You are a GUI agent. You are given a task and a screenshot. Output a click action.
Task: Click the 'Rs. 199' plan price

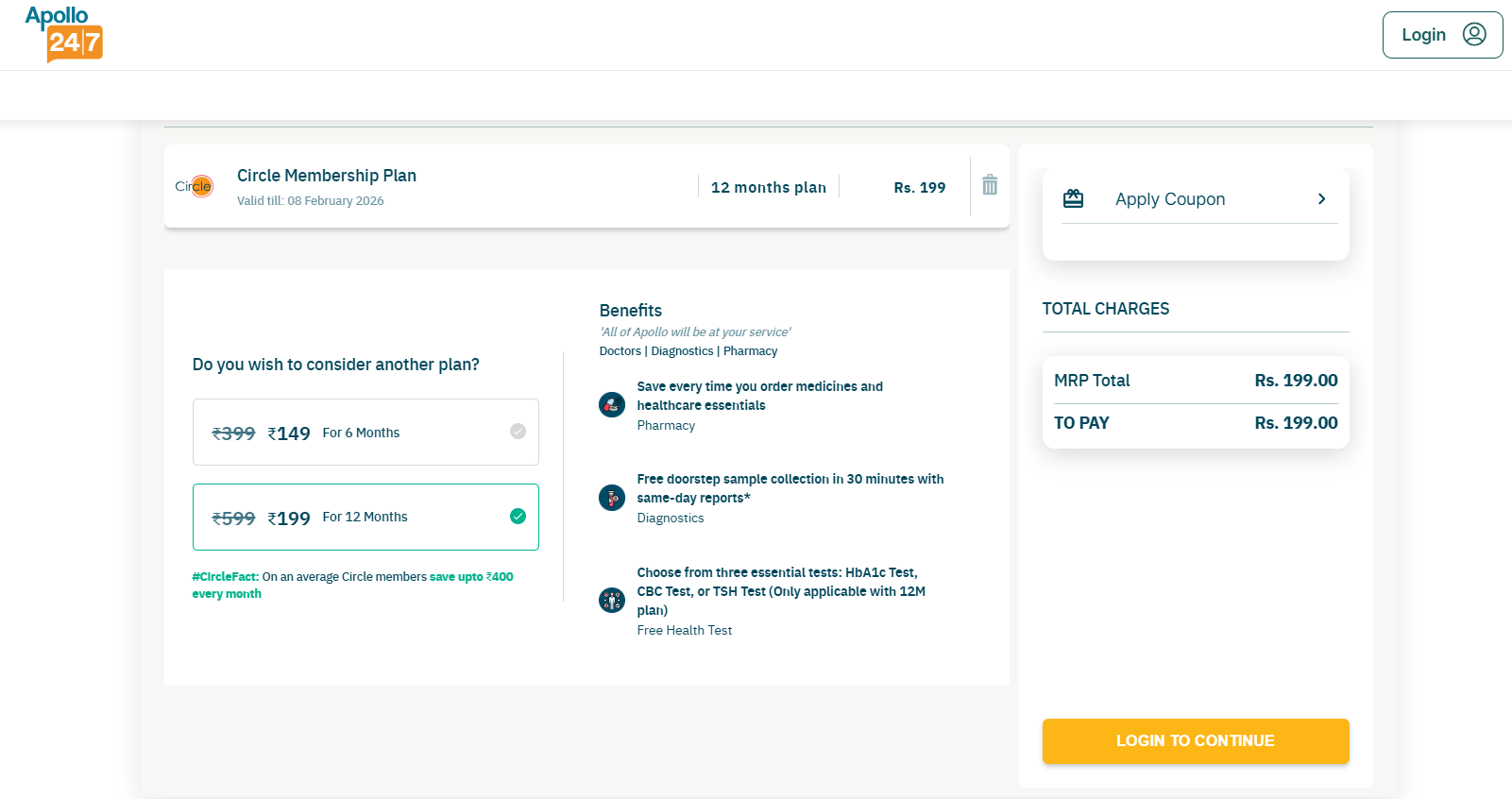[x=920, y=188]
